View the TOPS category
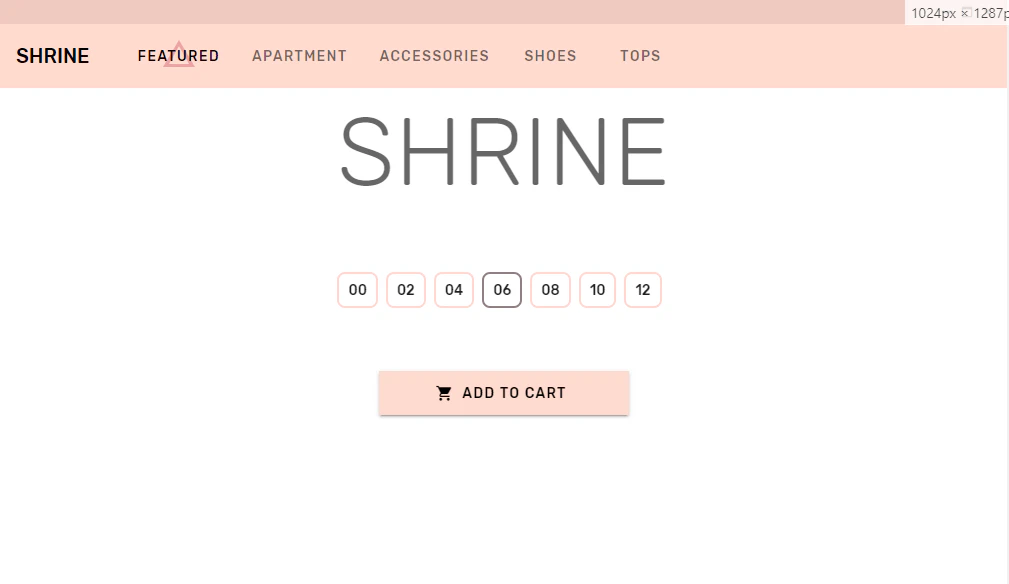The height and width of the screenshot is (584, 1009). pyautogui.click(x=640, y=56)
